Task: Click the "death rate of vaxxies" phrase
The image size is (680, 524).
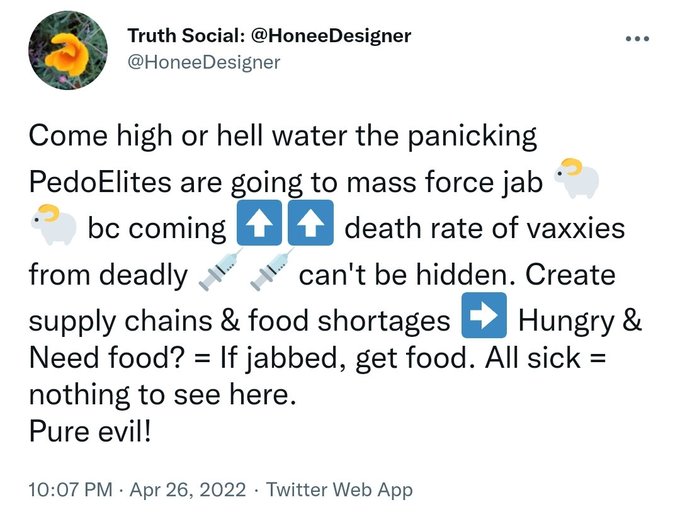Action: 484,228
